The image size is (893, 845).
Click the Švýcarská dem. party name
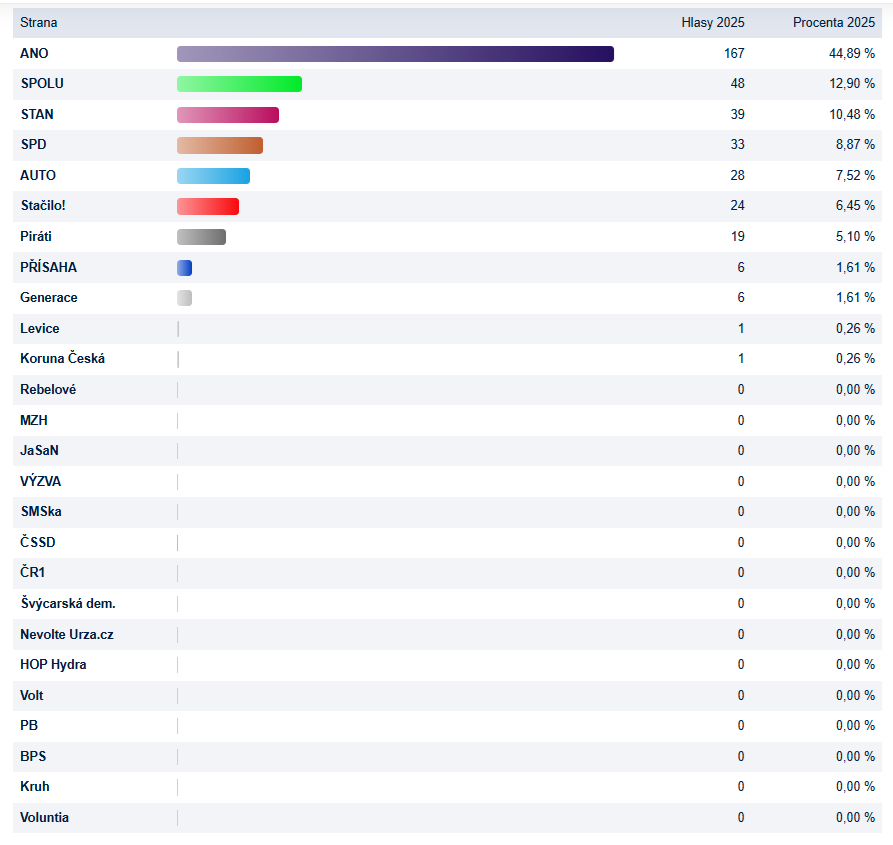67,603
